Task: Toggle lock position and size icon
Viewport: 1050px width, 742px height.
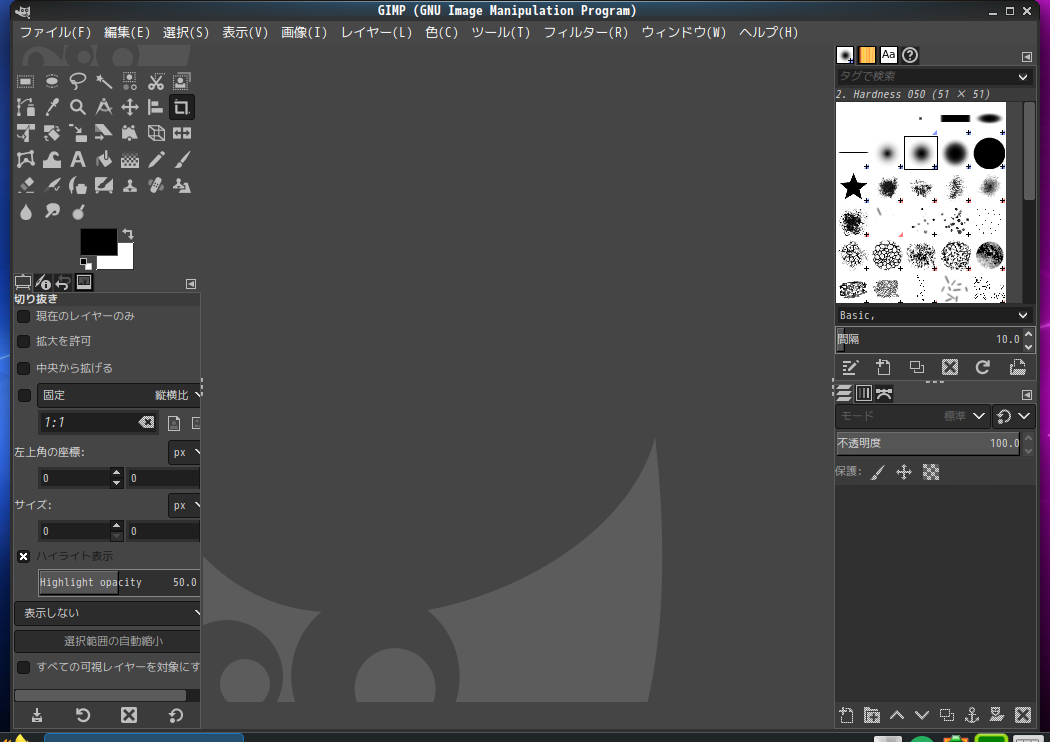Action: click(904, 472)
